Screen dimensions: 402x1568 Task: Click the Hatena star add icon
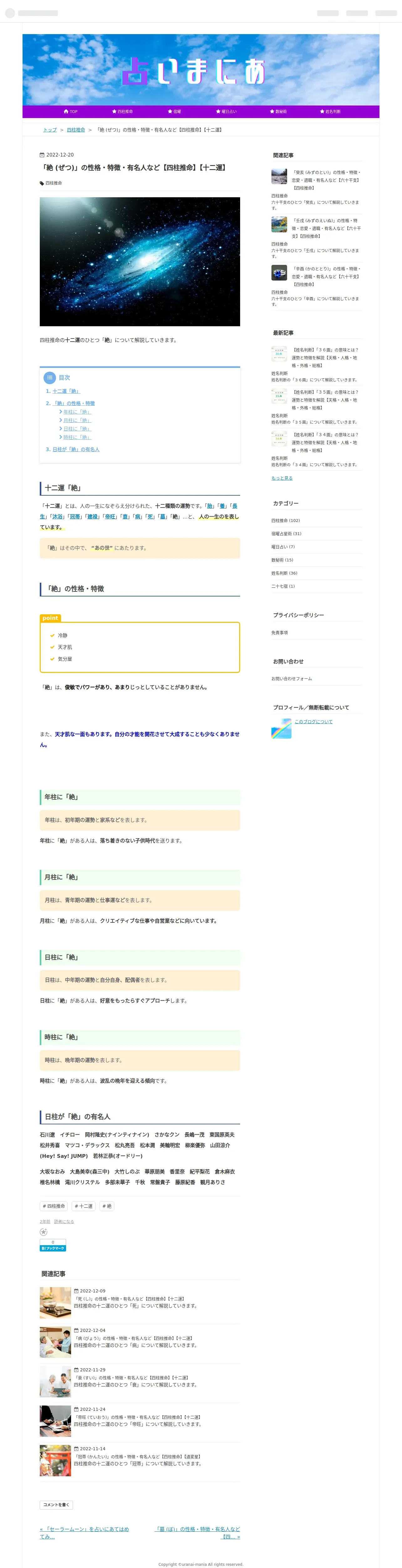(43, 1232)
